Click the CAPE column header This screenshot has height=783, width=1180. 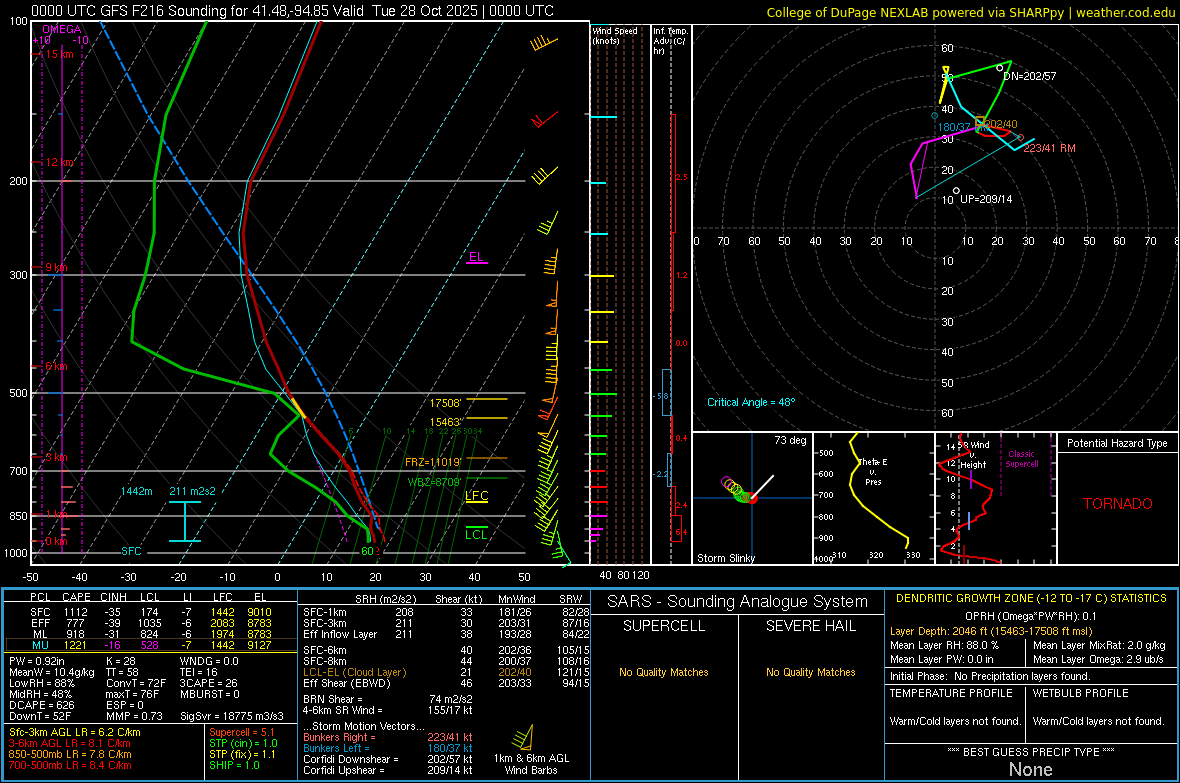coord(76,597)
